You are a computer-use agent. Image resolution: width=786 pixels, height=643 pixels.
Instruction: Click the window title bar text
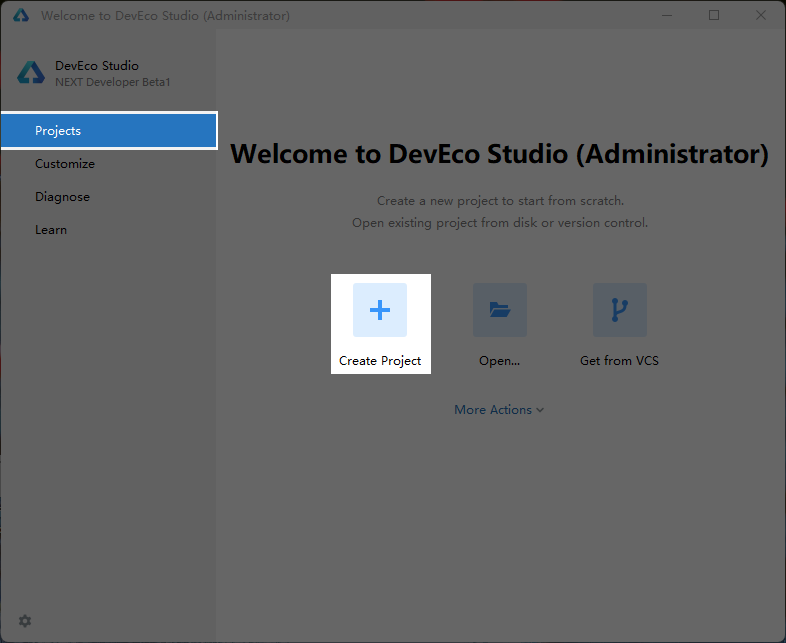165,16
